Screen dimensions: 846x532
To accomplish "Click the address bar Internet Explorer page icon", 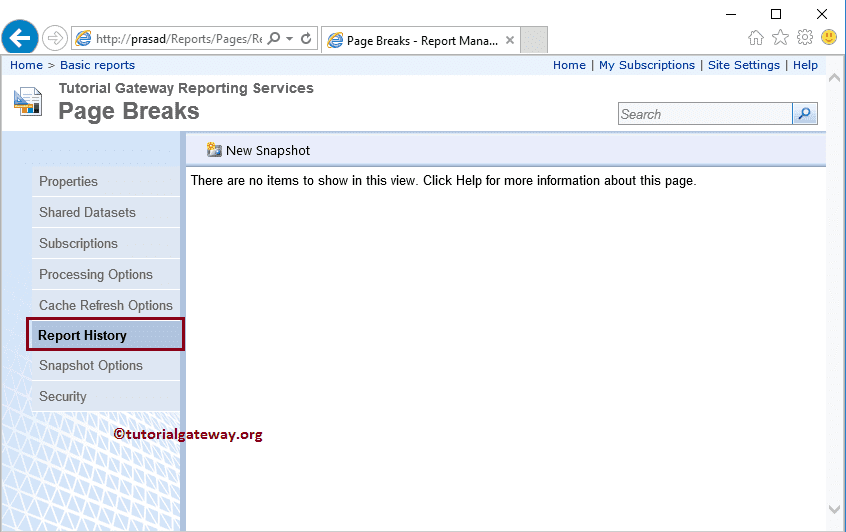I will [83, 38].
